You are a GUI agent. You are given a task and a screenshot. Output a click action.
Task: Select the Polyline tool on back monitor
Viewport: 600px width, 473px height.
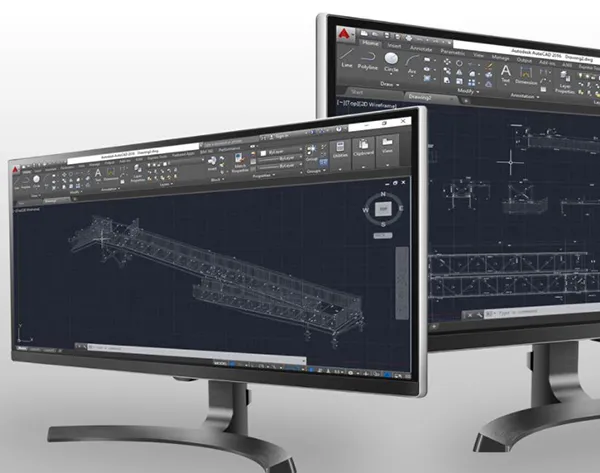(x=367, y=61)
